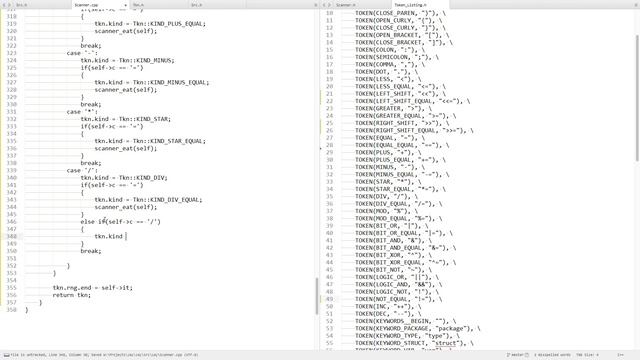
Task: Click TOKEN(BIT_XOR_EQUAL line
Action: coord(405,263)
